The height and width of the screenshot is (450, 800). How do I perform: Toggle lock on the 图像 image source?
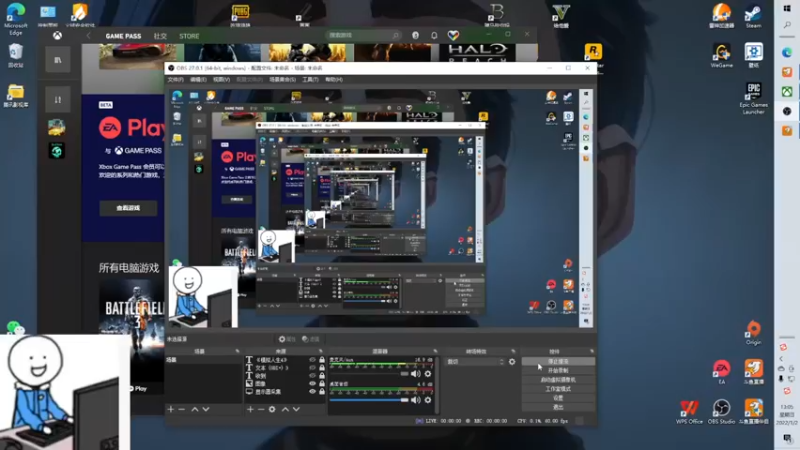(322, 383)
